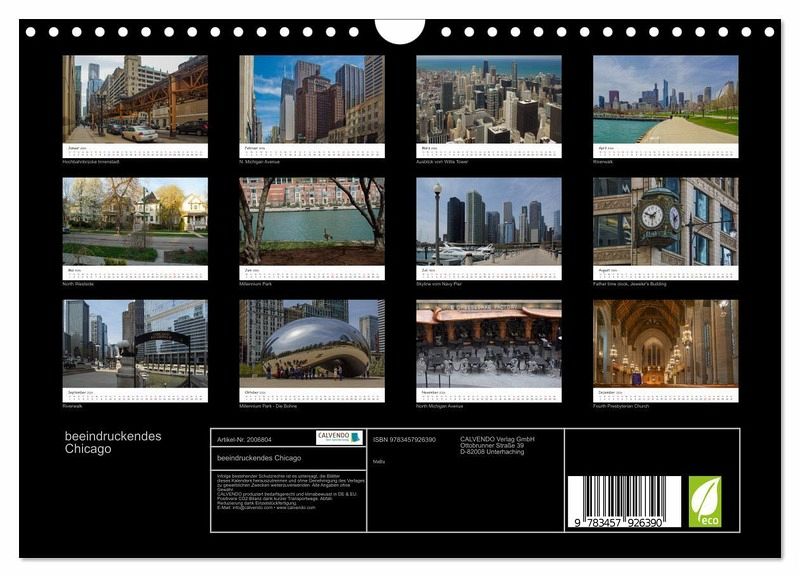Open the December church interior photo
Viewport: 800px width, 577px height.
(x=665, y=343)
